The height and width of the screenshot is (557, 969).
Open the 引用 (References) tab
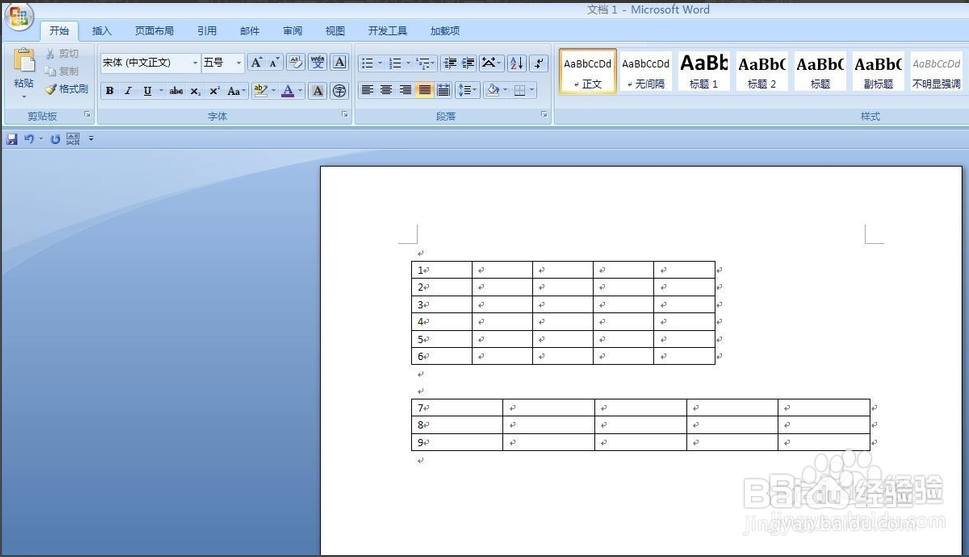pyautogui.click(x=207, y=31)
